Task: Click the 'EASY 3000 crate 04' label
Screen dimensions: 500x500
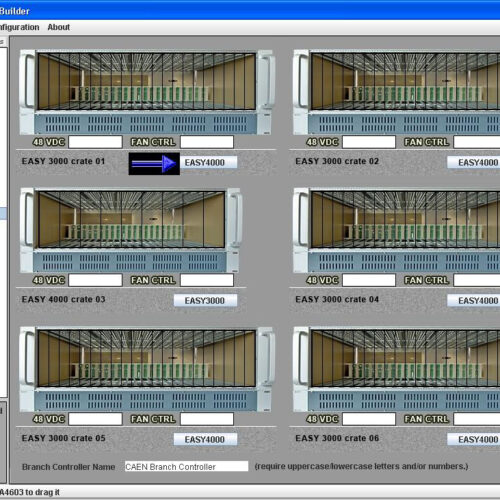Action: tap(337, 299)
